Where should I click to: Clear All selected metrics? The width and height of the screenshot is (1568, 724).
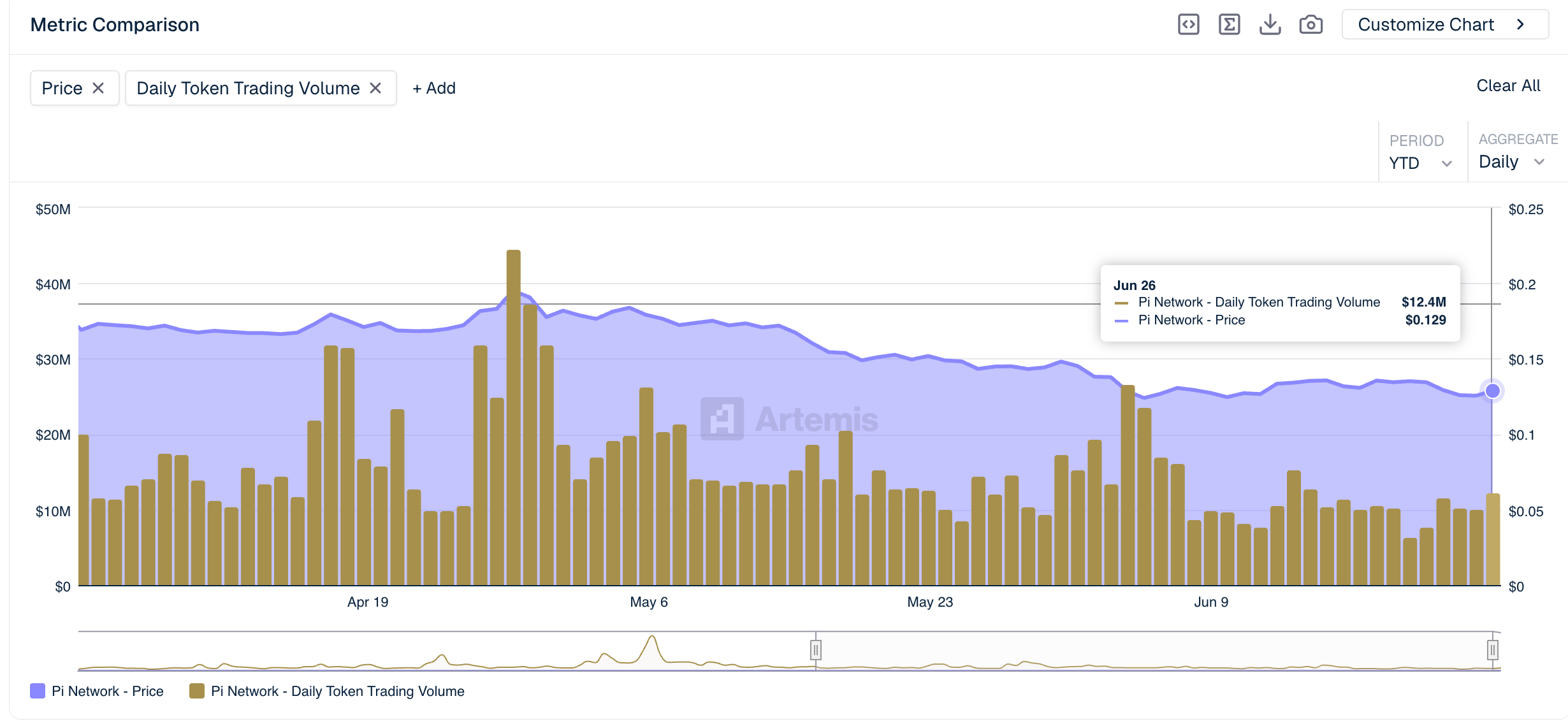tap(1508, 85)
